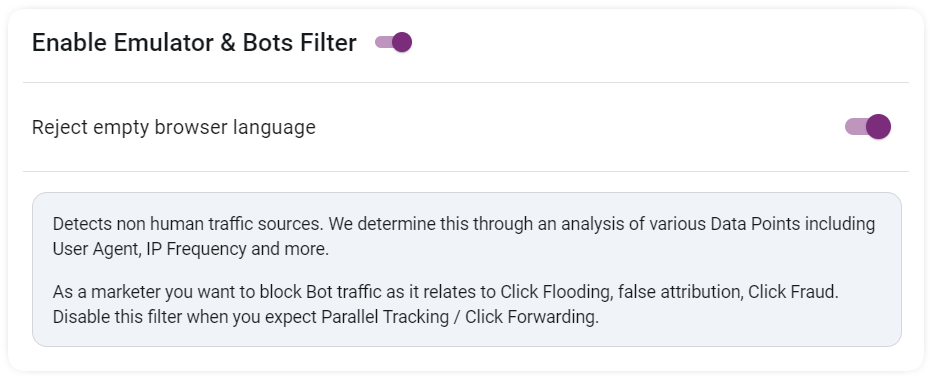Click the 'Reject empty browser language' label

tap(174, 127)
